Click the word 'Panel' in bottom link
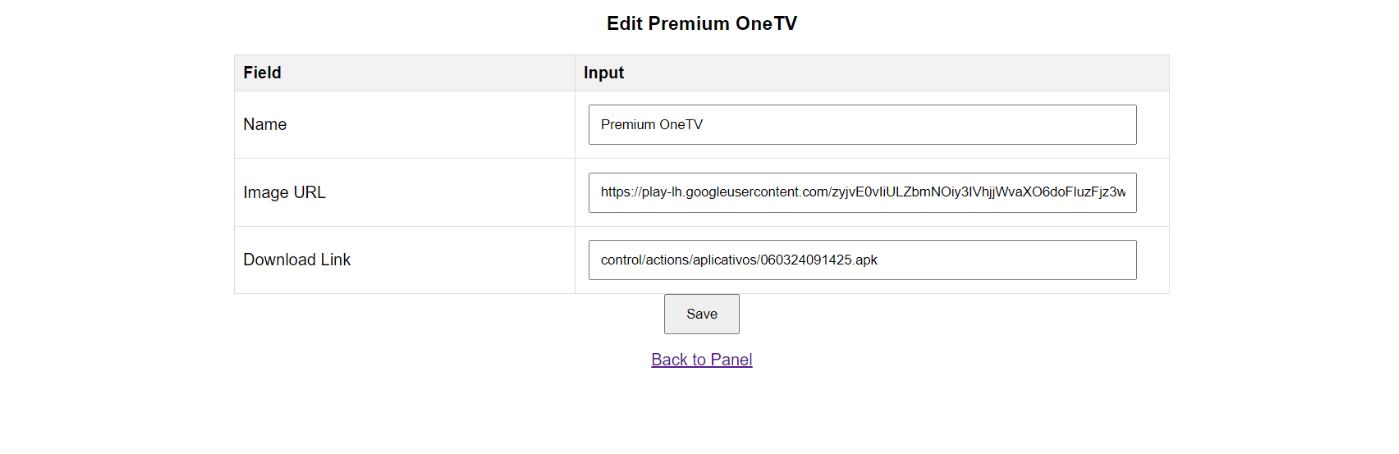 [730, 360]
